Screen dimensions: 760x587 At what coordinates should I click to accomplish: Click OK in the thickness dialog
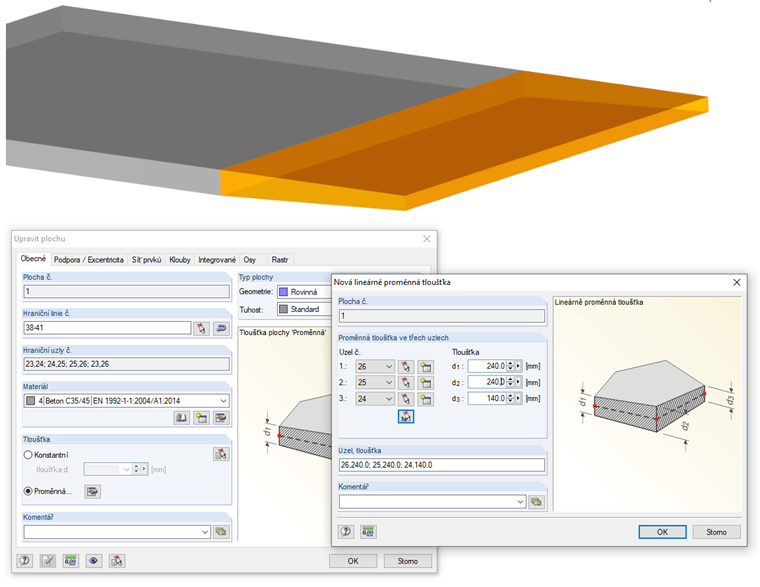(x=662, y=532)
